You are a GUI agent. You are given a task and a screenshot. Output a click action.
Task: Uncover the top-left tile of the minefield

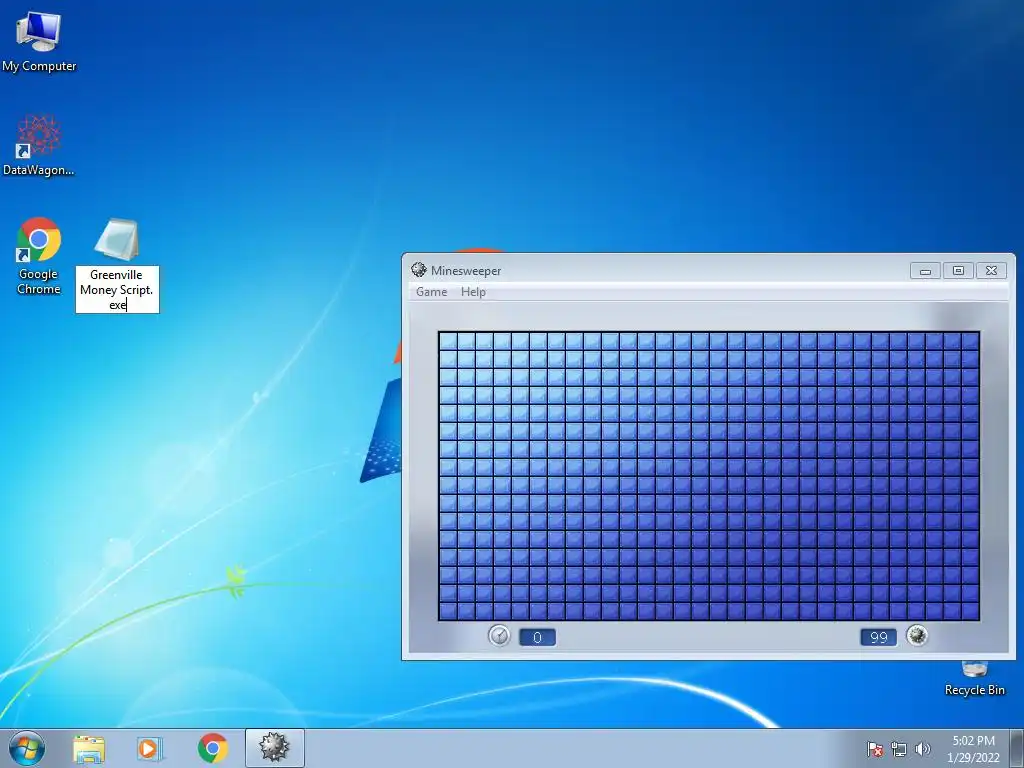click(448, 341)
